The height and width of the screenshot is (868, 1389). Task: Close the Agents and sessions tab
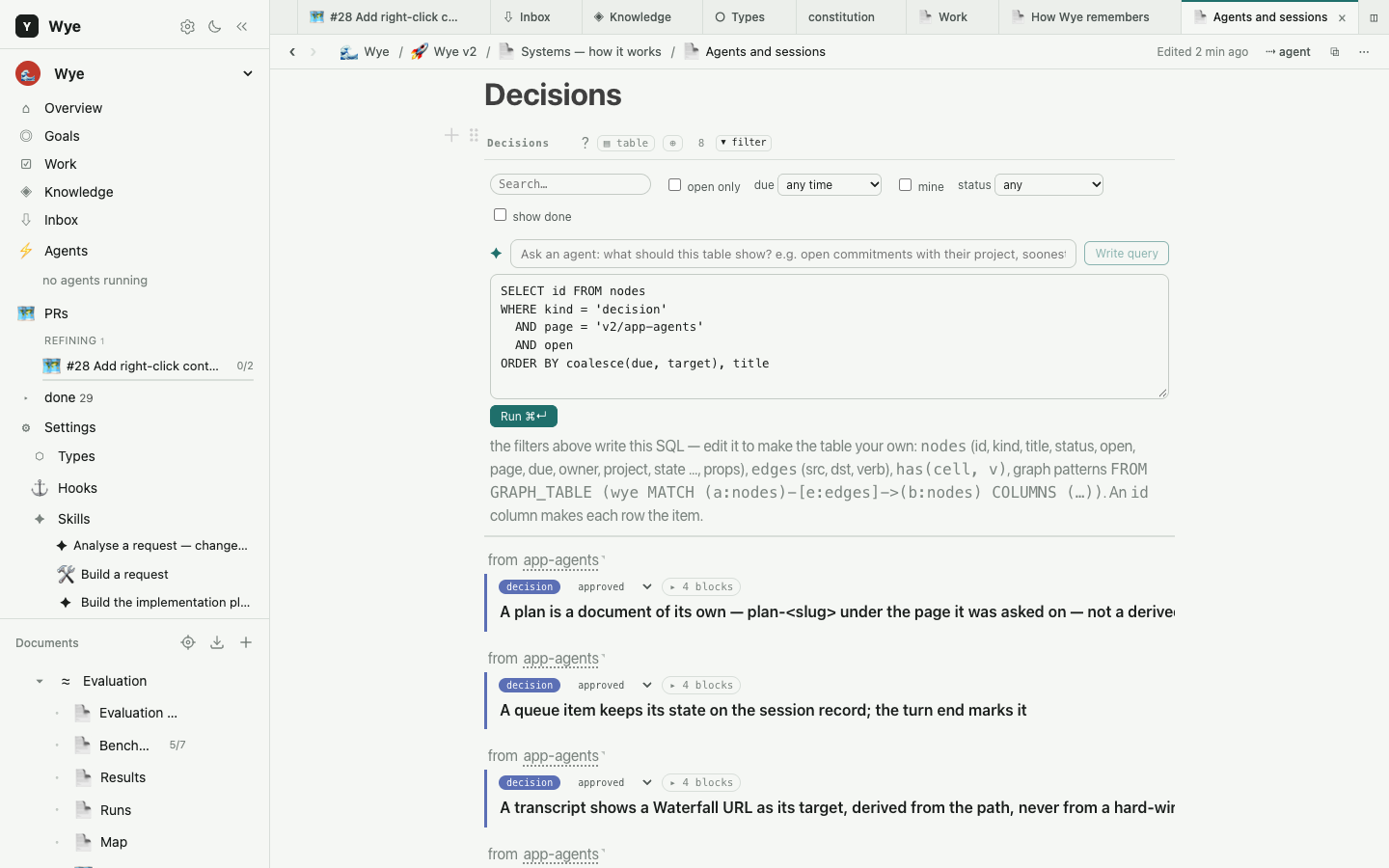click(x=1342, y=17)
